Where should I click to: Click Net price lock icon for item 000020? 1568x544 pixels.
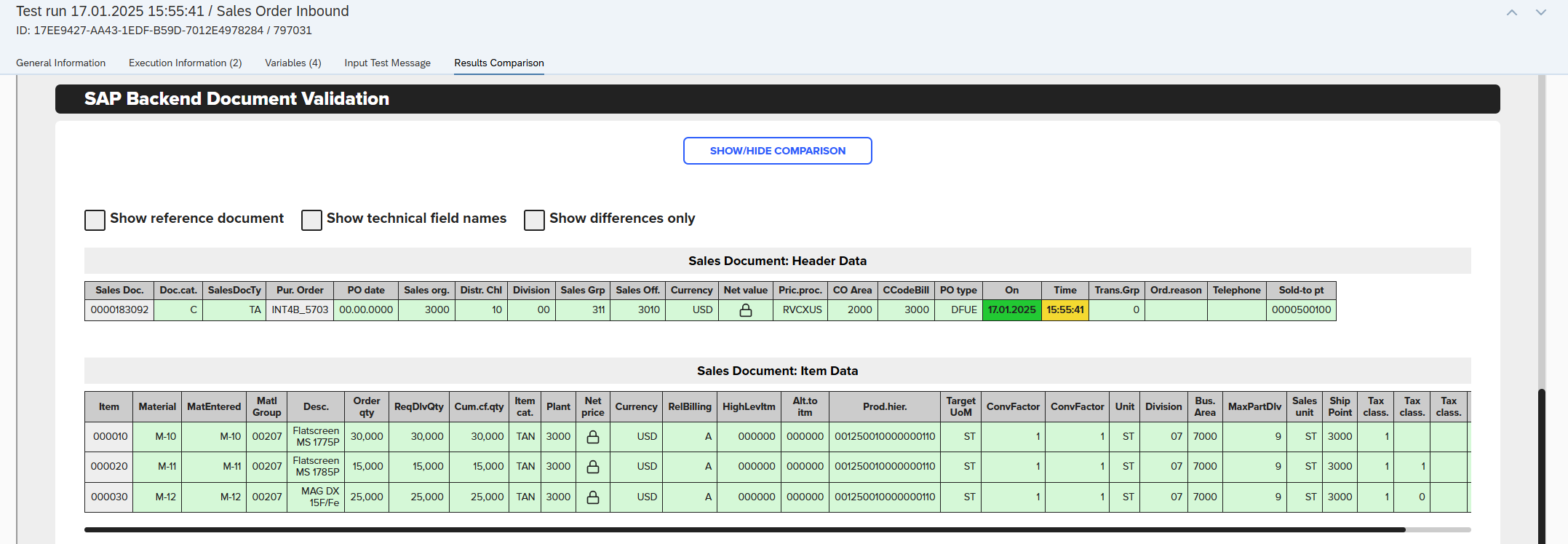[x=593, y=467]
